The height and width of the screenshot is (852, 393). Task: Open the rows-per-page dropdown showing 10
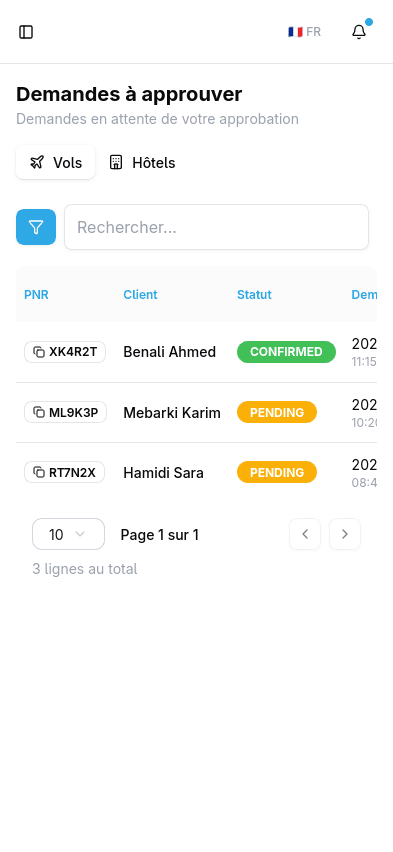68,534
